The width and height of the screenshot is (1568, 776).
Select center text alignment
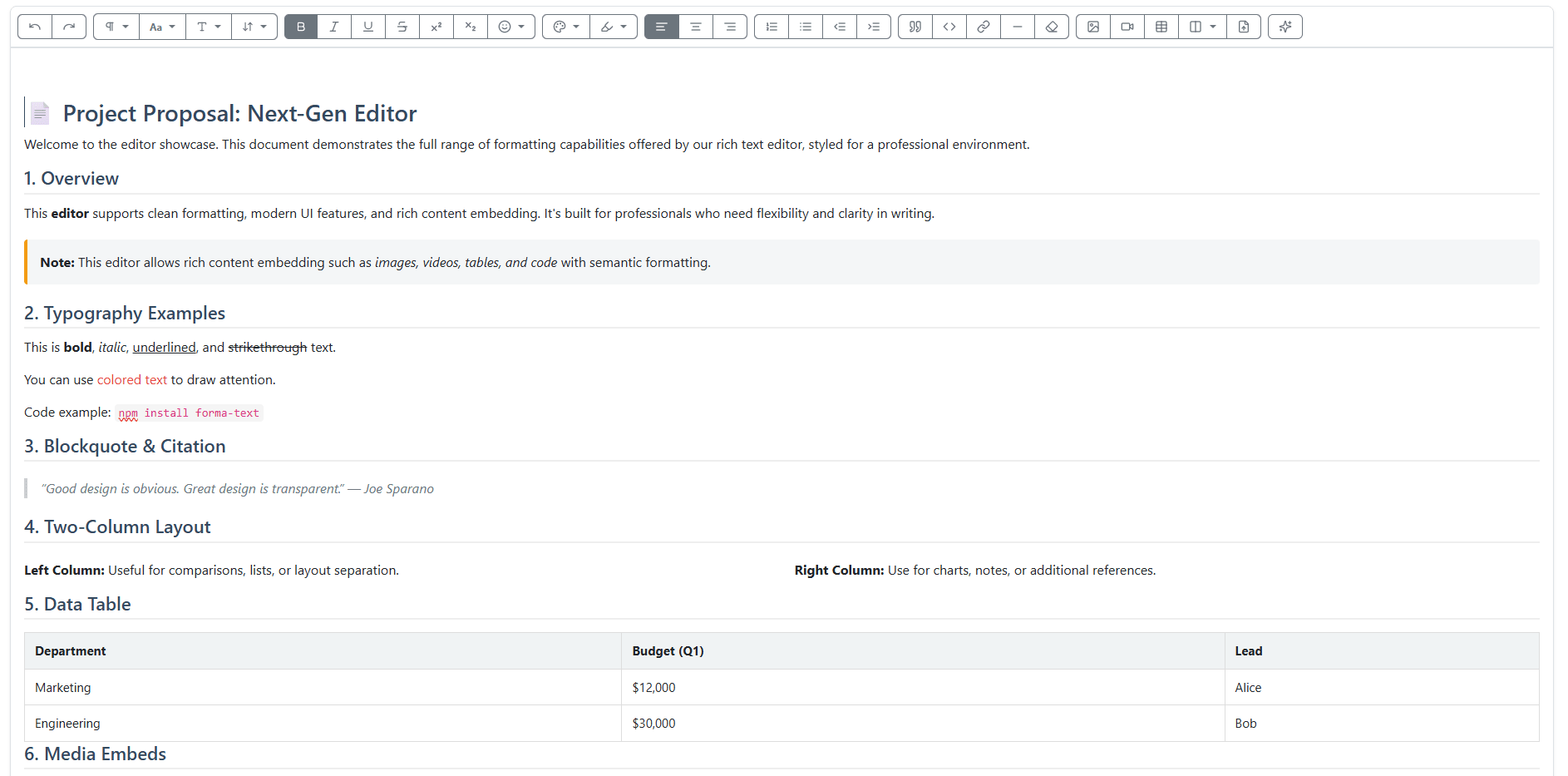point(696,27)
